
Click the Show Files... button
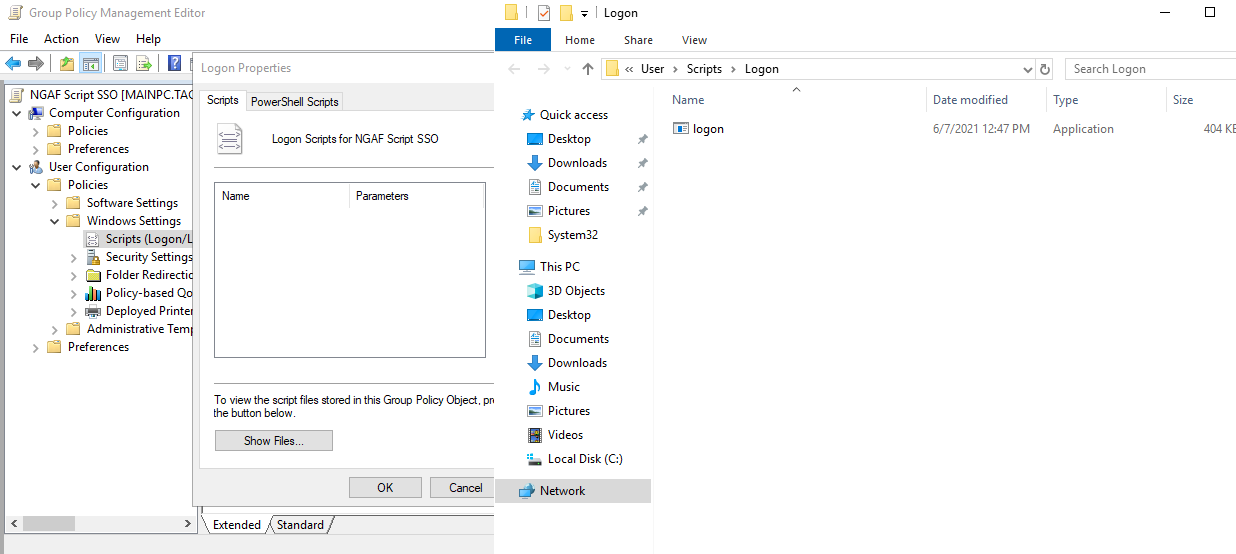click(x=274, y=440)
